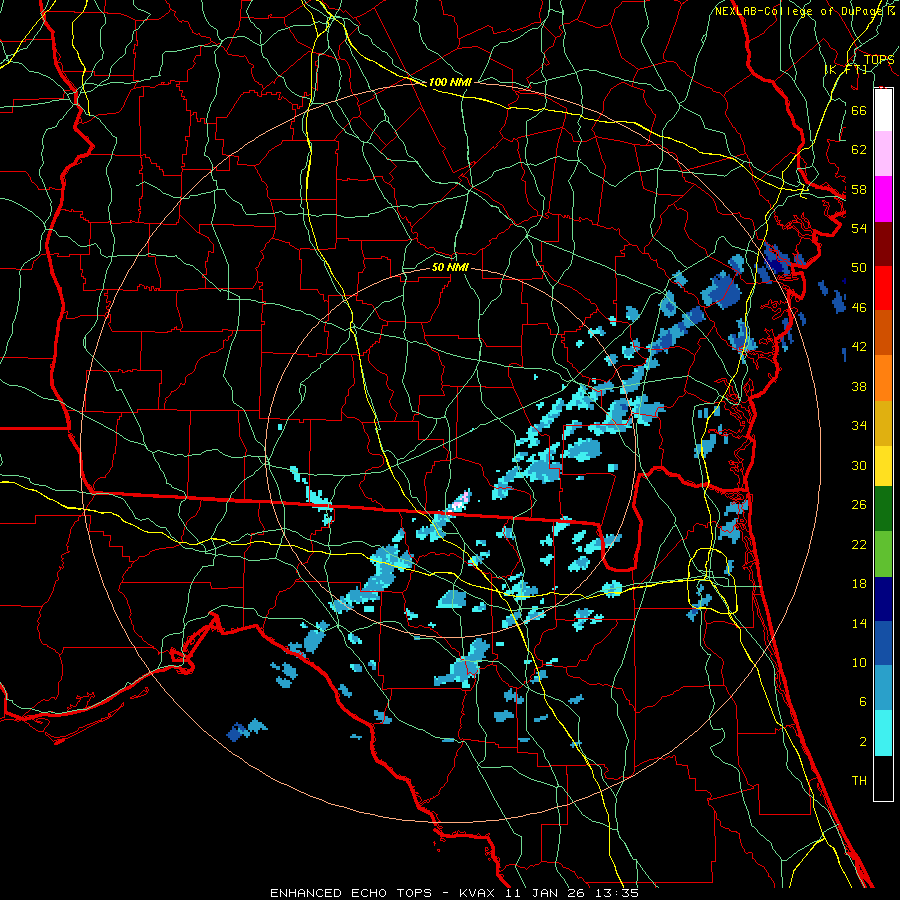This screenshot has width=900, height=900.
Task: Click the '13:35' timestamp
Action: pos(616,893)
